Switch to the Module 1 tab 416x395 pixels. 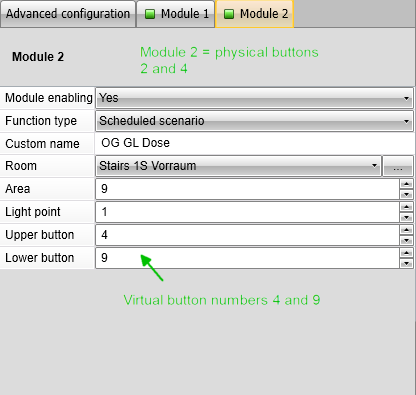[176, 14]
